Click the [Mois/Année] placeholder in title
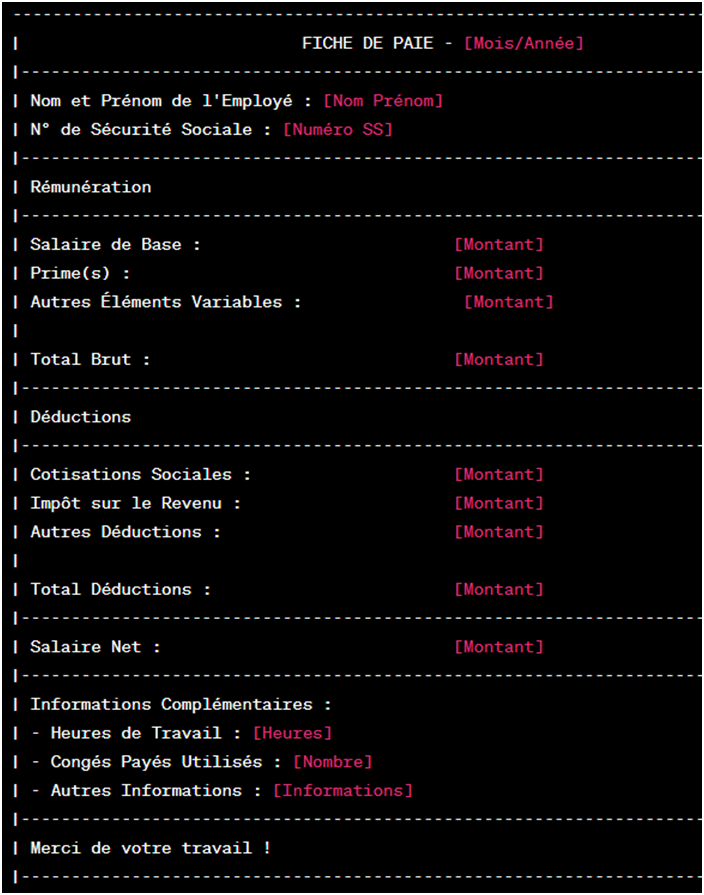 click(524, 43)
